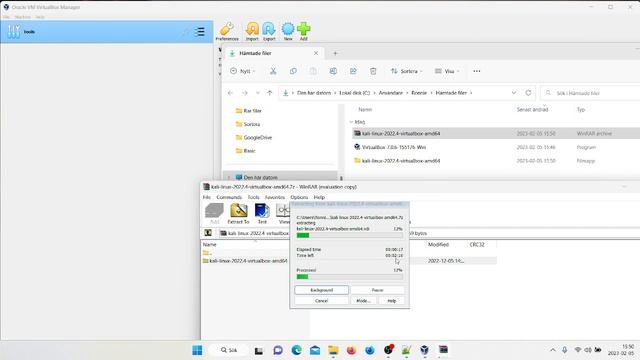Click the Processed total progress bar
This screenshot has width=640, height=360.
tap(350, 277)
